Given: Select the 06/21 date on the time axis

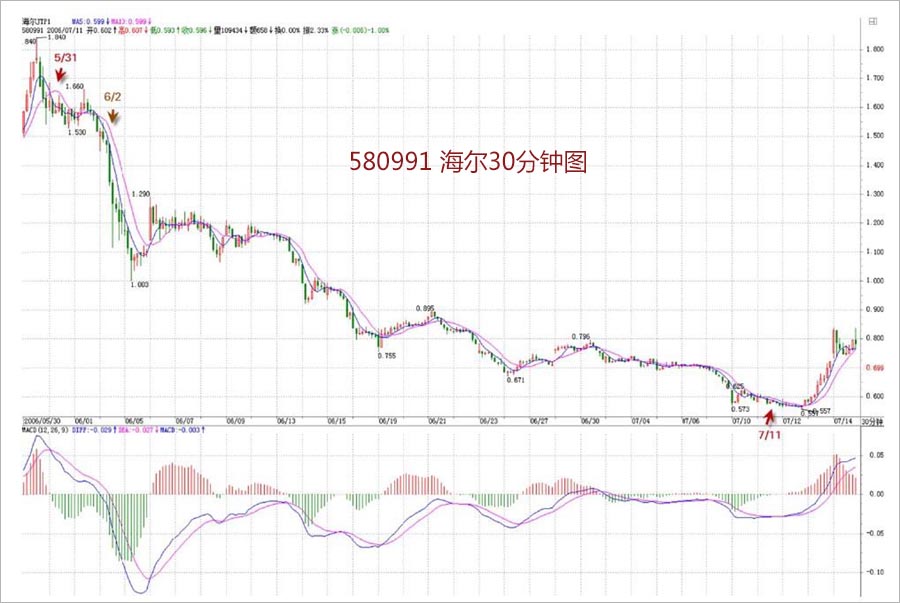Looking at the screenshot, I should tap(438, 421).
